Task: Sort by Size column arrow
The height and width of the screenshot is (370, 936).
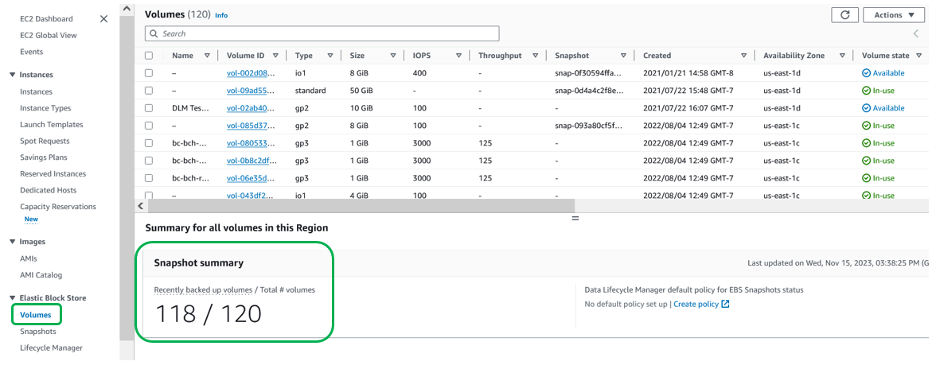Action: click(x=393, y=56)
